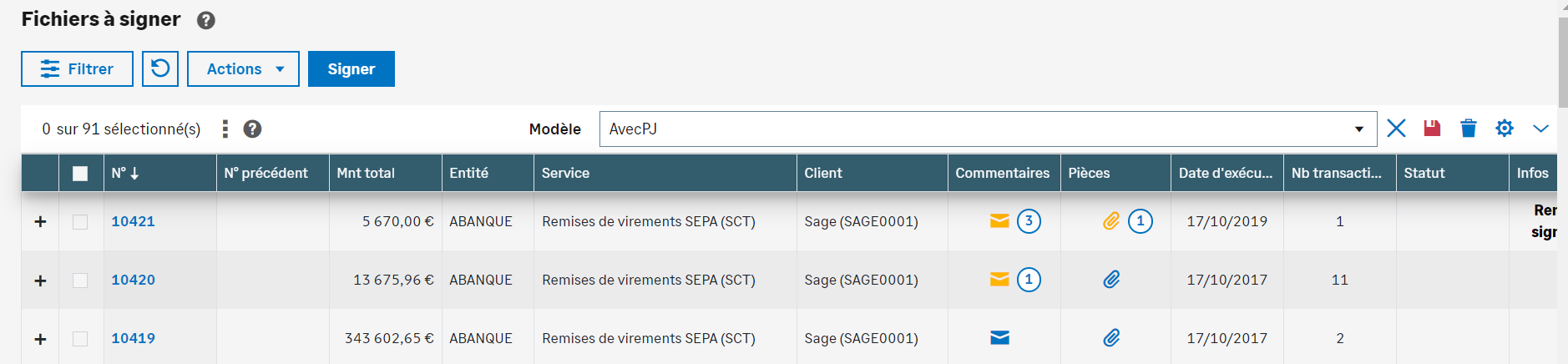Click the trash icon to delete model
Screen dimensions: 1568x364
click(1468, 129)
